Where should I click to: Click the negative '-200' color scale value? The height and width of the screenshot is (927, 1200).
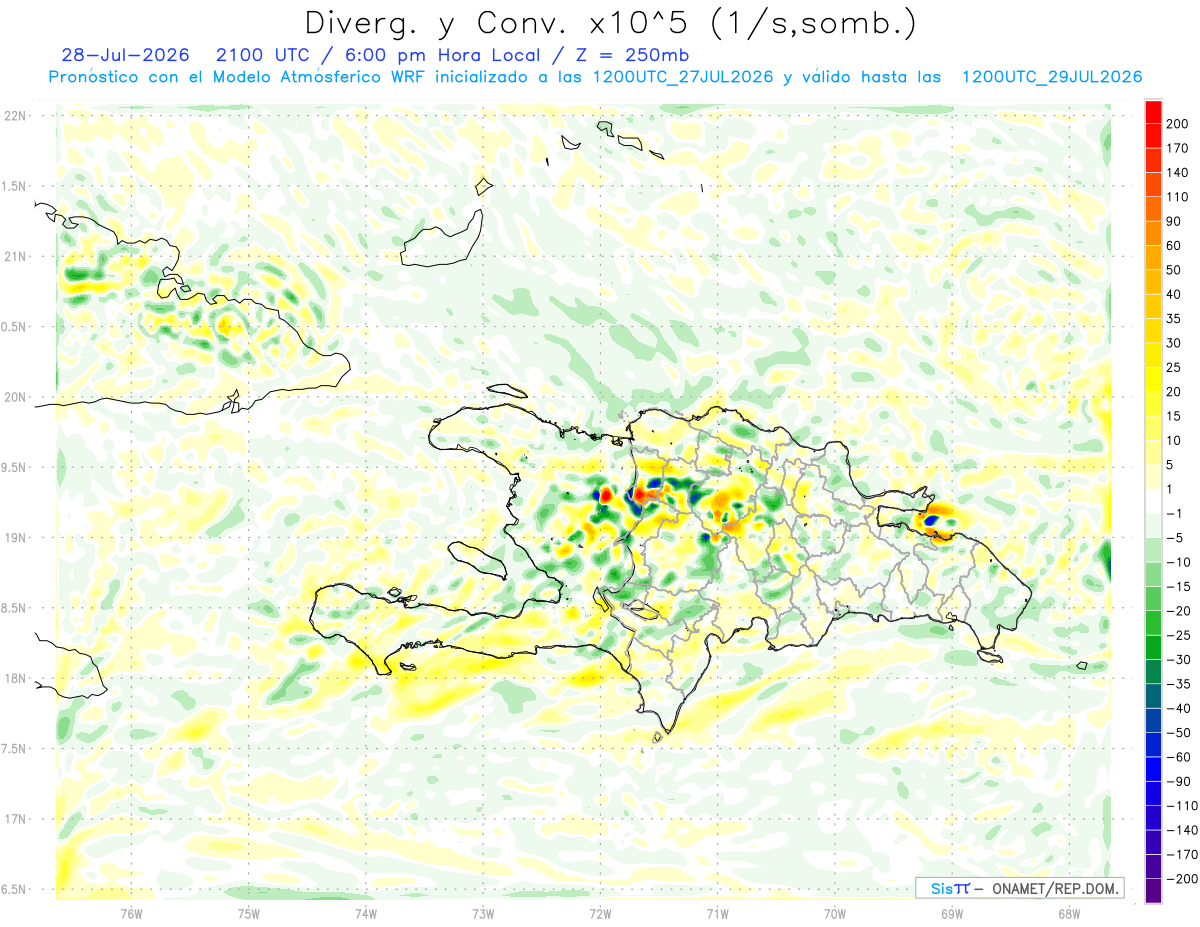(1180, 879)
